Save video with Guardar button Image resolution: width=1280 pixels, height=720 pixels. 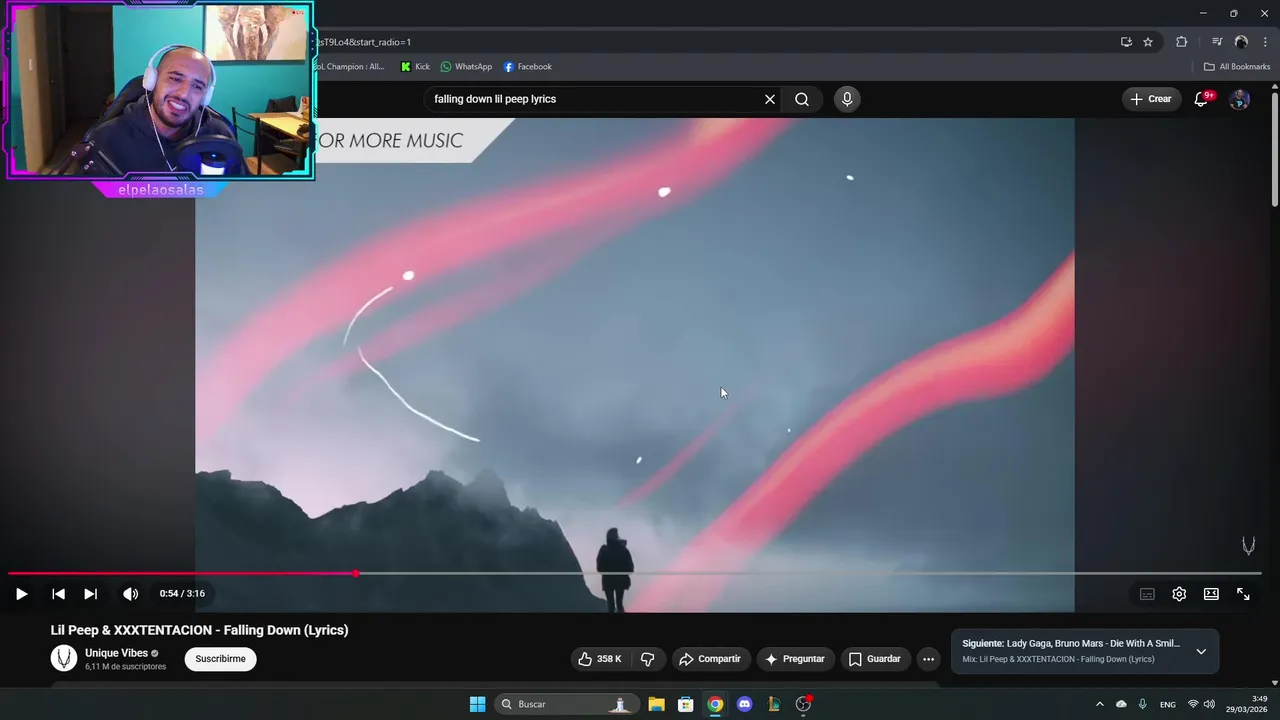[x=875, y=659]
